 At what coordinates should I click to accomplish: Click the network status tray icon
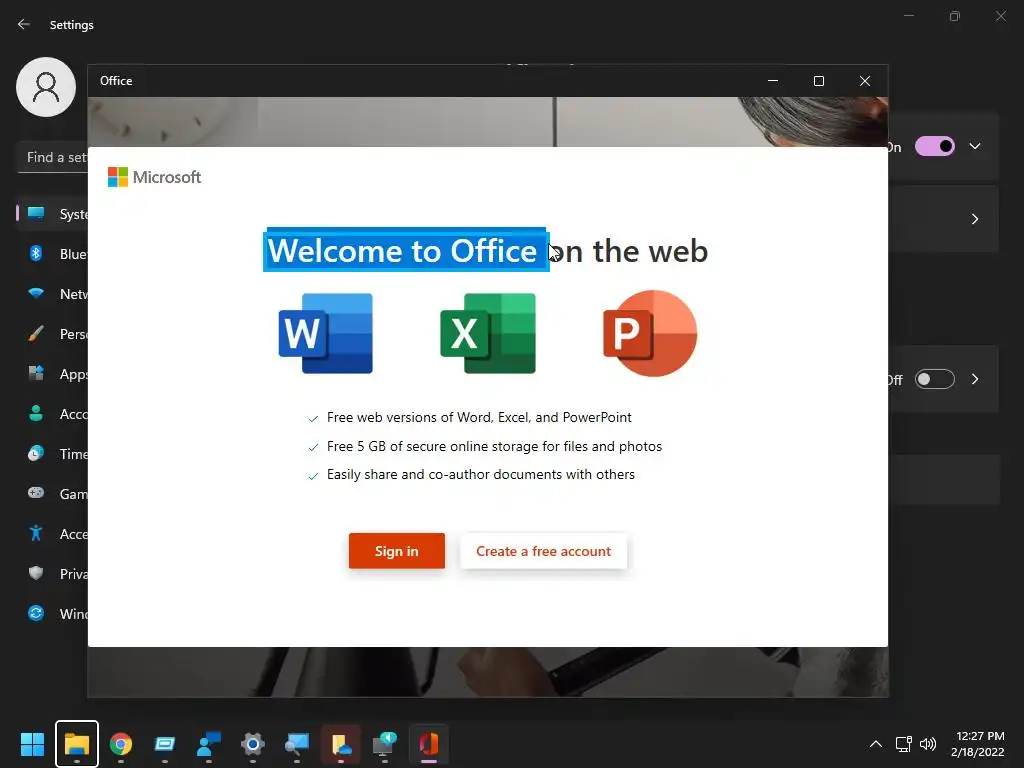pyautogui.click(x=903, y=744)
